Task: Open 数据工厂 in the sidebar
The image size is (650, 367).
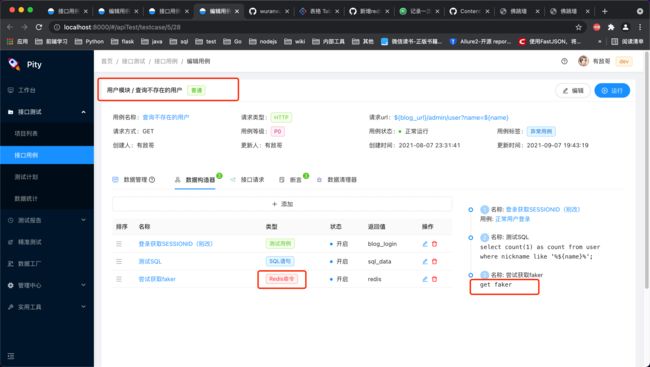Action: 47,264
